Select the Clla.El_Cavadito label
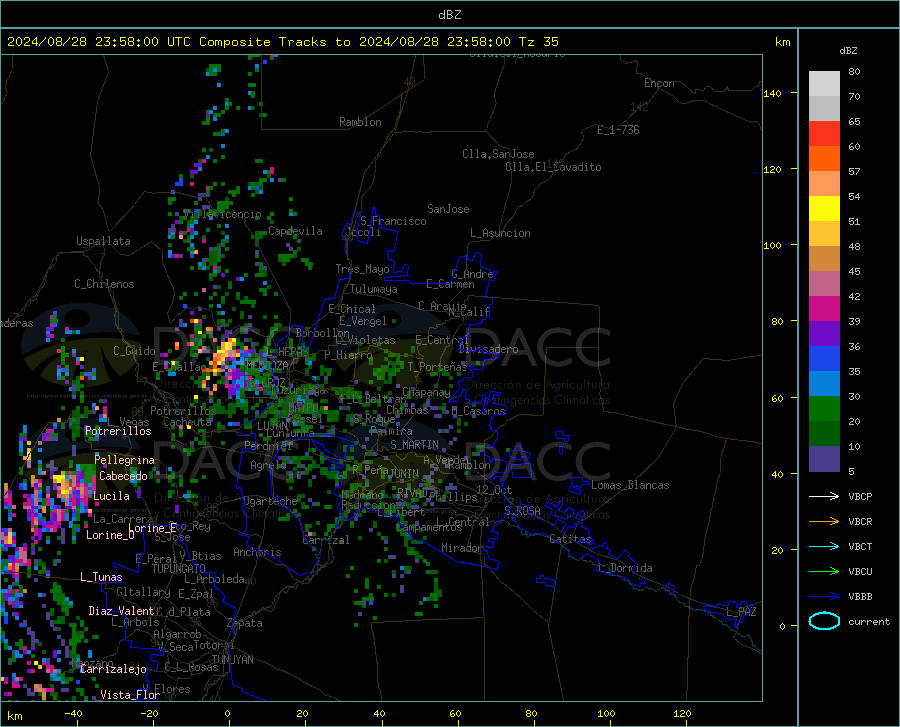Screen dimensions: 900x727 click(x=553, y=167)
